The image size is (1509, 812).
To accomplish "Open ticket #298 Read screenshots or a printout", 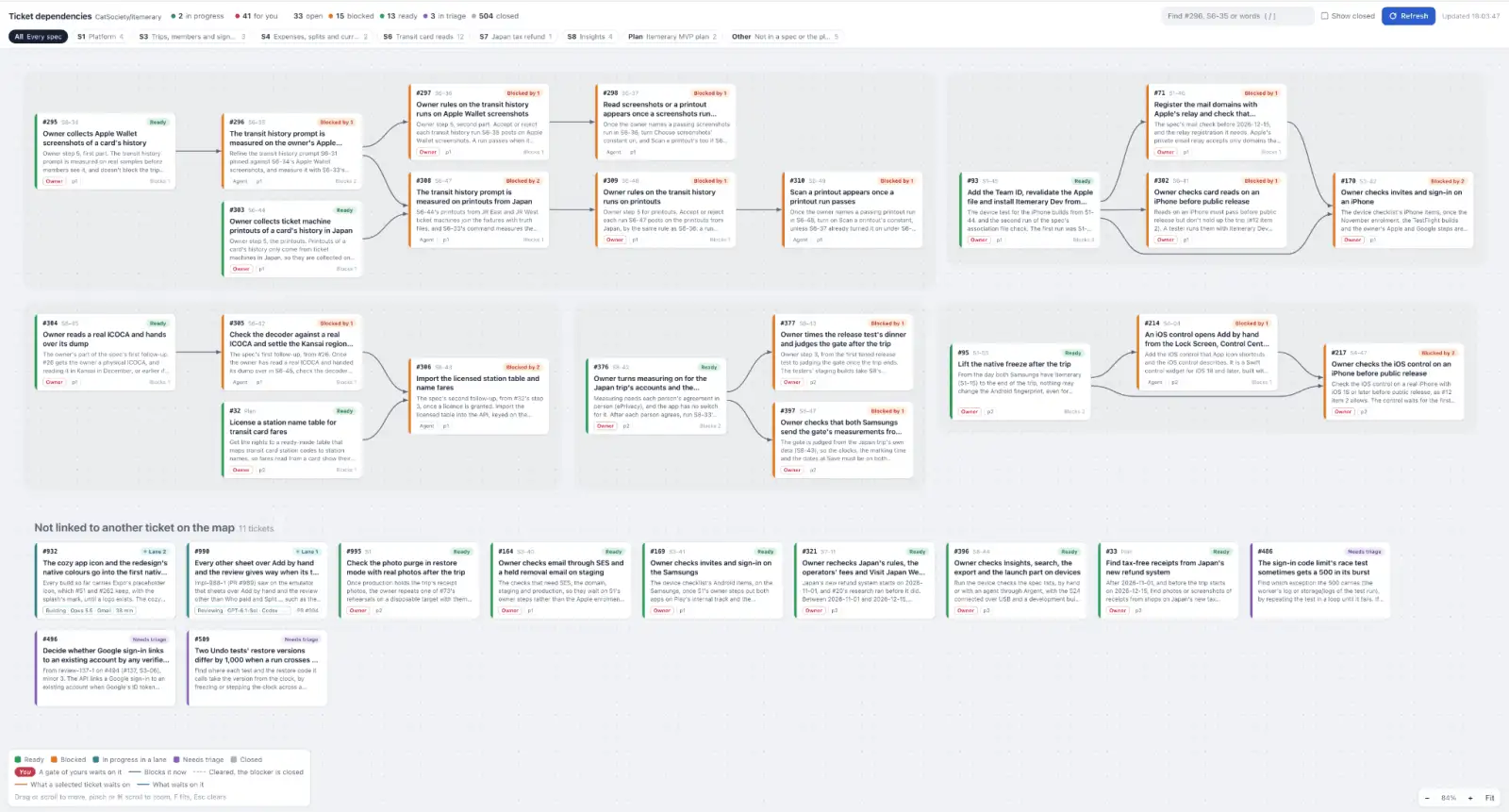I will pyautogui.click(x=665, y=122).
